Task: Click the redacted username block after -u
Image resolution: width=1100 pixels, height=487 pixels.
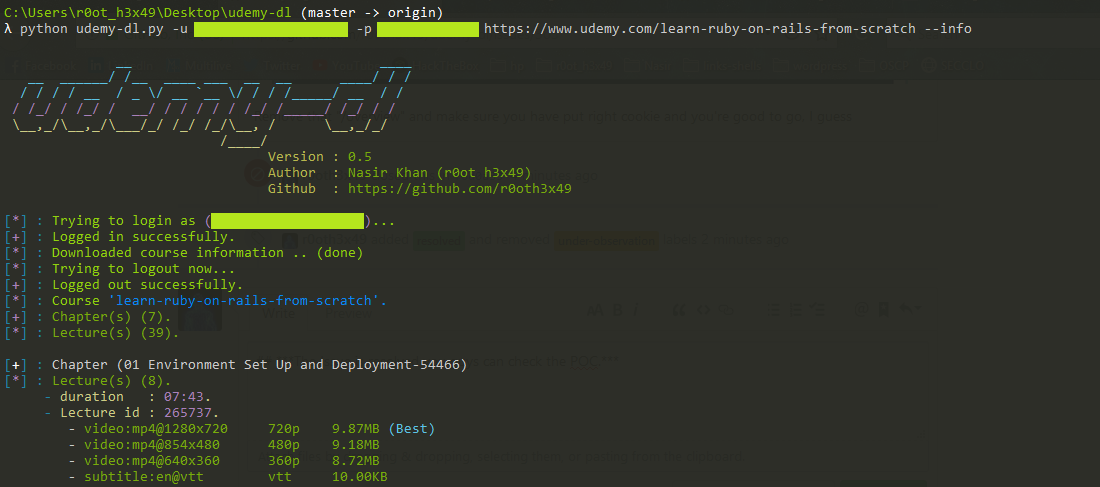Action: click(x=271, y=29)
